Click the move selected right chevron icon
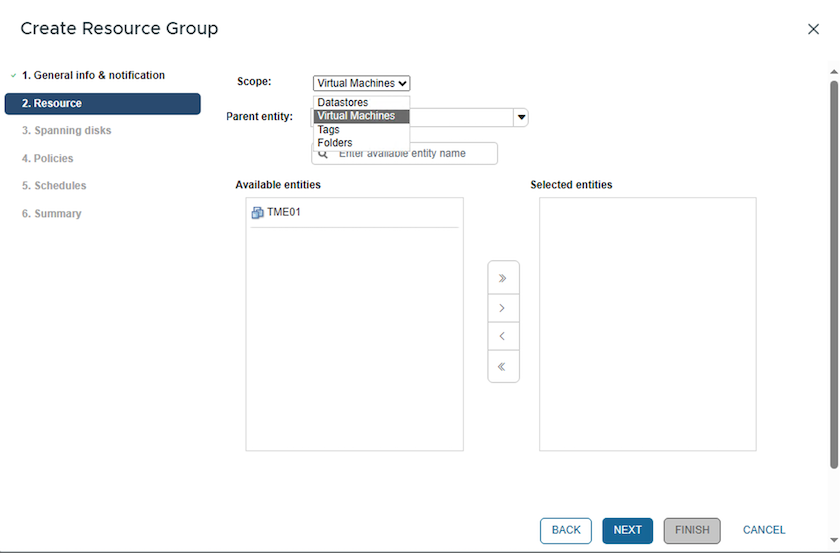 pyautogui.click(x=502, y=308)
